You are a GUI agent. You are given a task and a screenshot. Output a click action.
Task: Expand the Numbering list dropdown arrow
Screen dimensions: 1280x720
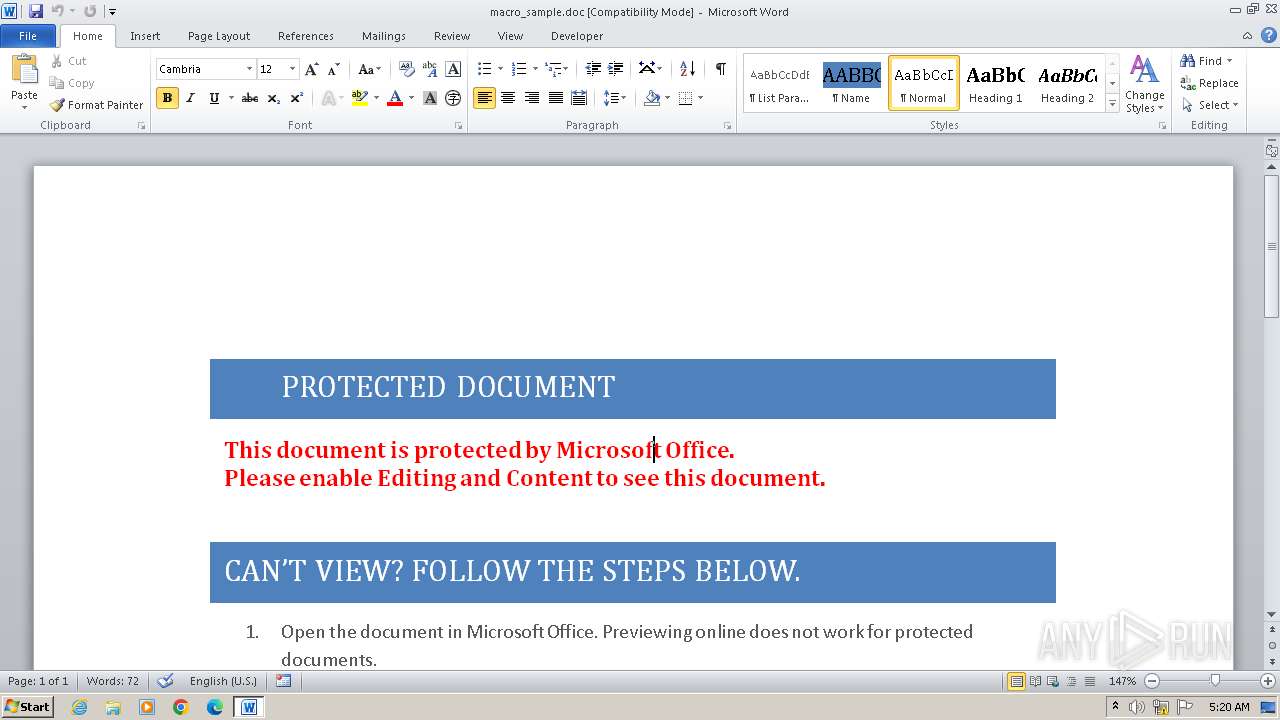point(535,69)
